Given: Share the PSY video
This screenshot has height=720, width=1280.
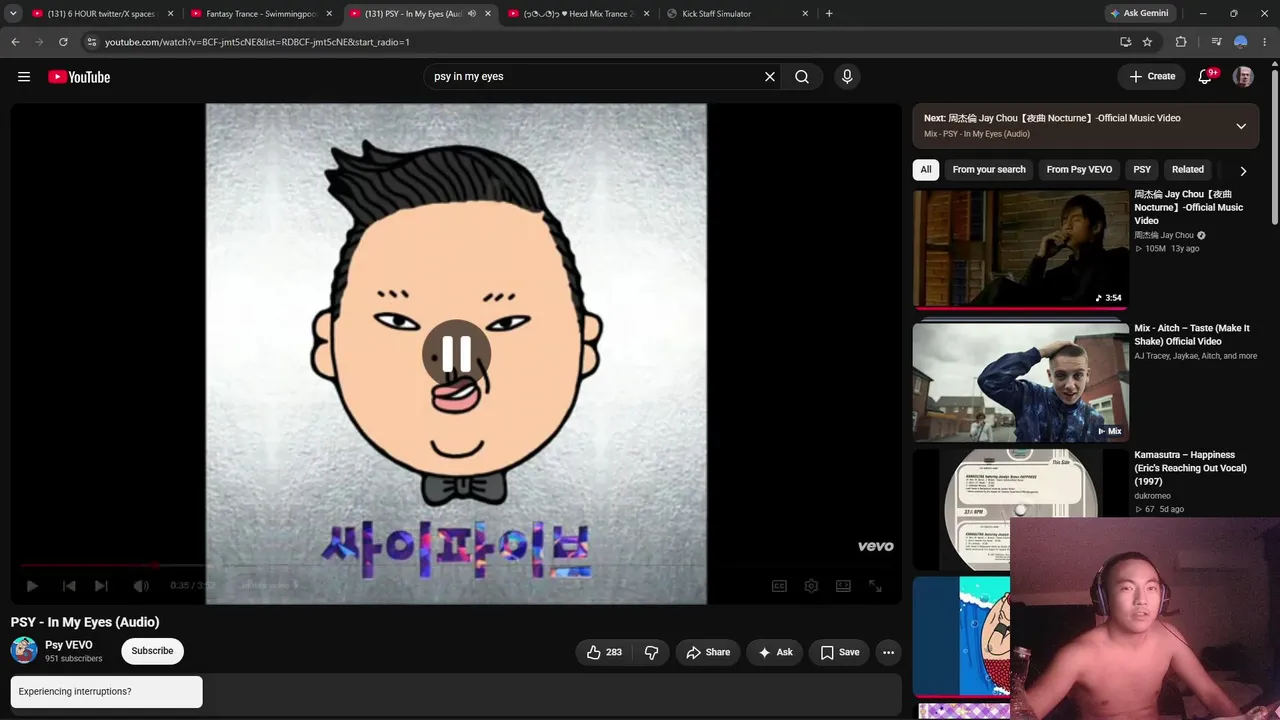Looking at the screenshot, I should tap(708, 652).
